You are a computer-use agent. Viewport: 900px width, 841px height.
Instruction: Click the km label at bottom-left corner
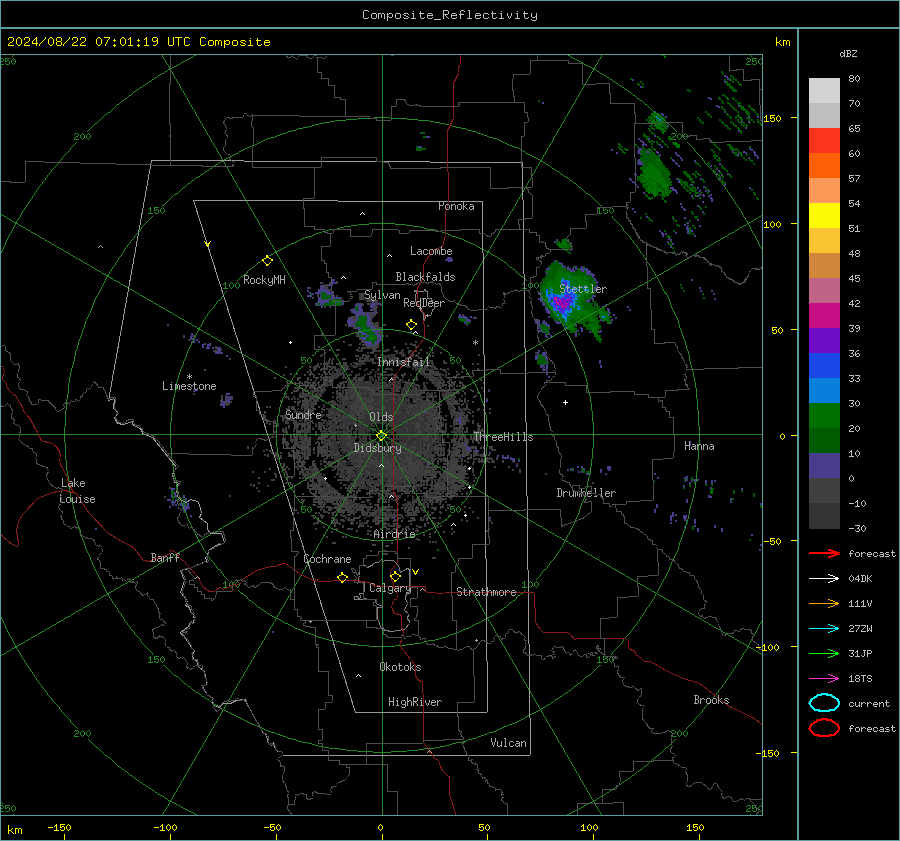(x=14, y=830)
